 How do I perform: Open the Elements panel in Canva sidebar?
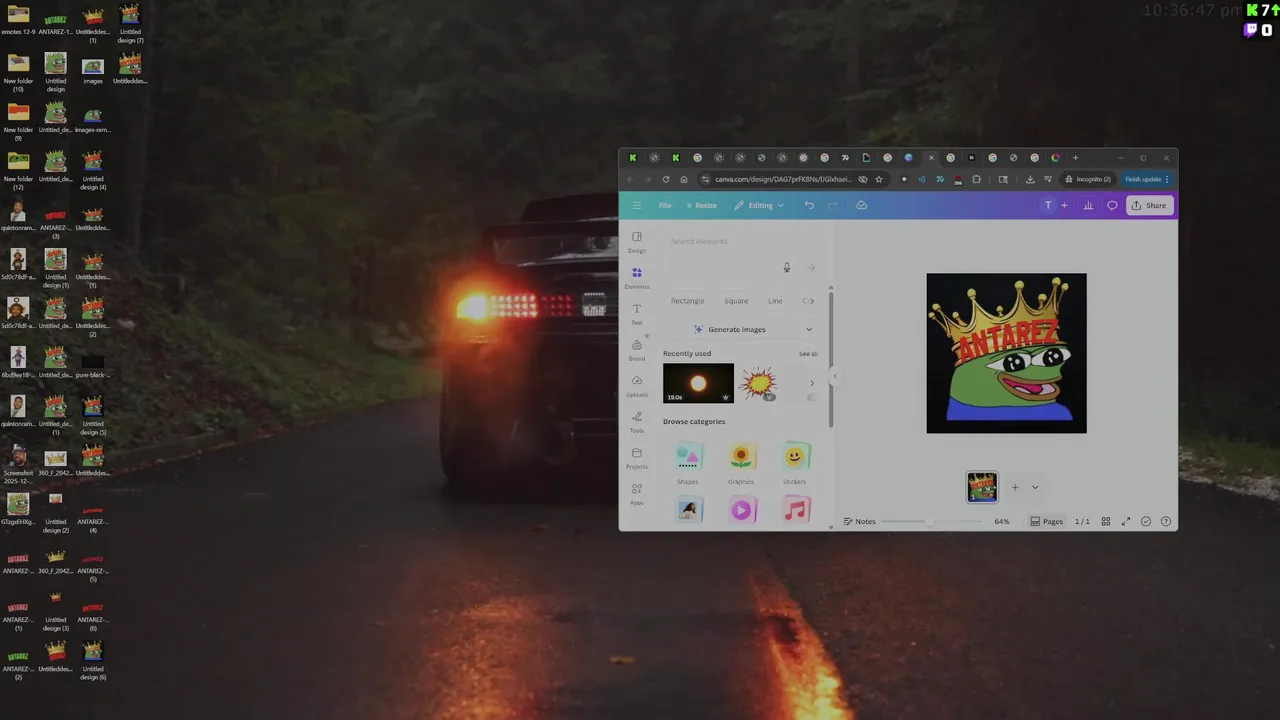(637, 277)
